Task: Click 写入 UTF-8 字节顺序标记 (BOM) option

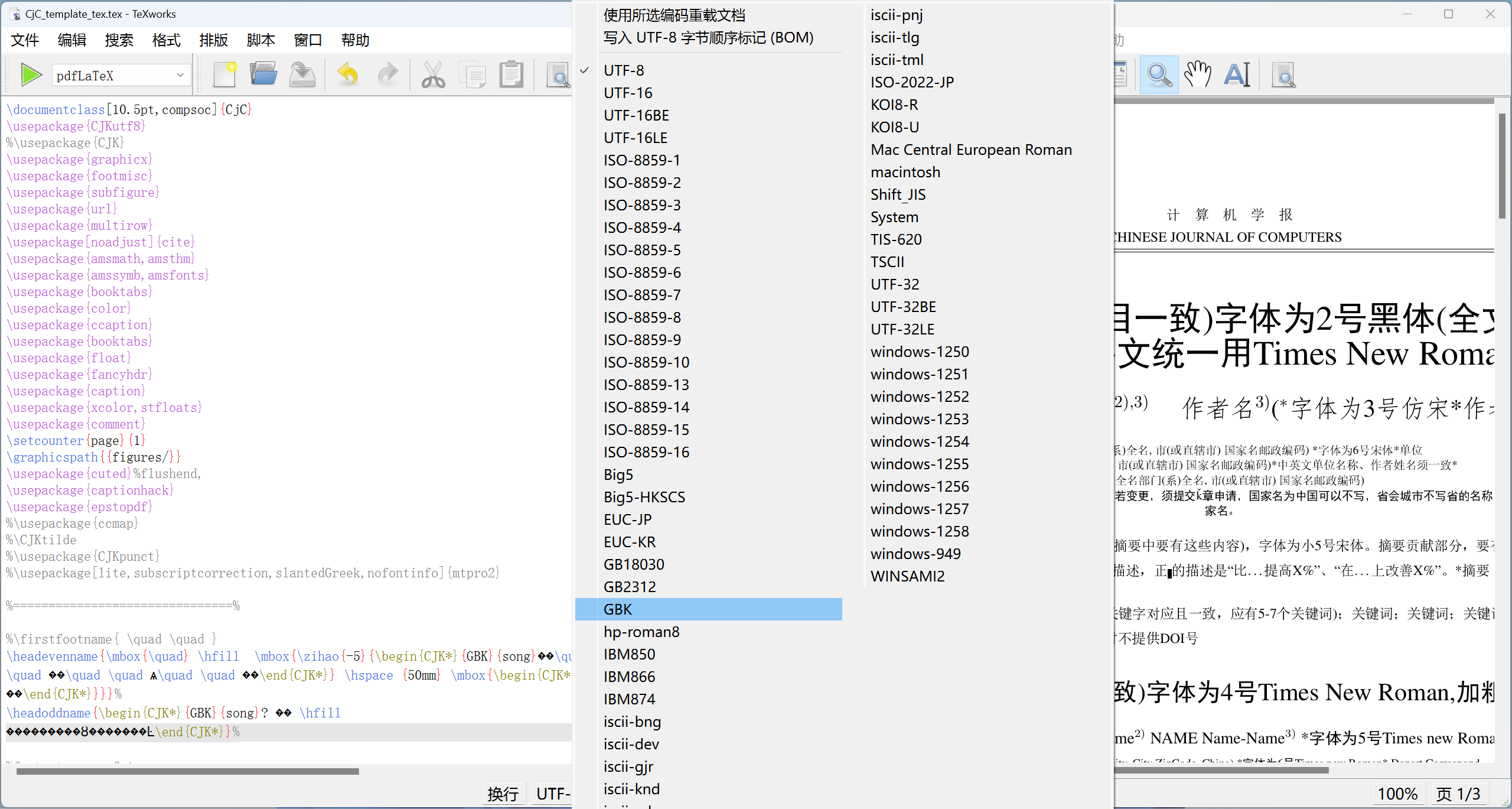Action: 708,38
